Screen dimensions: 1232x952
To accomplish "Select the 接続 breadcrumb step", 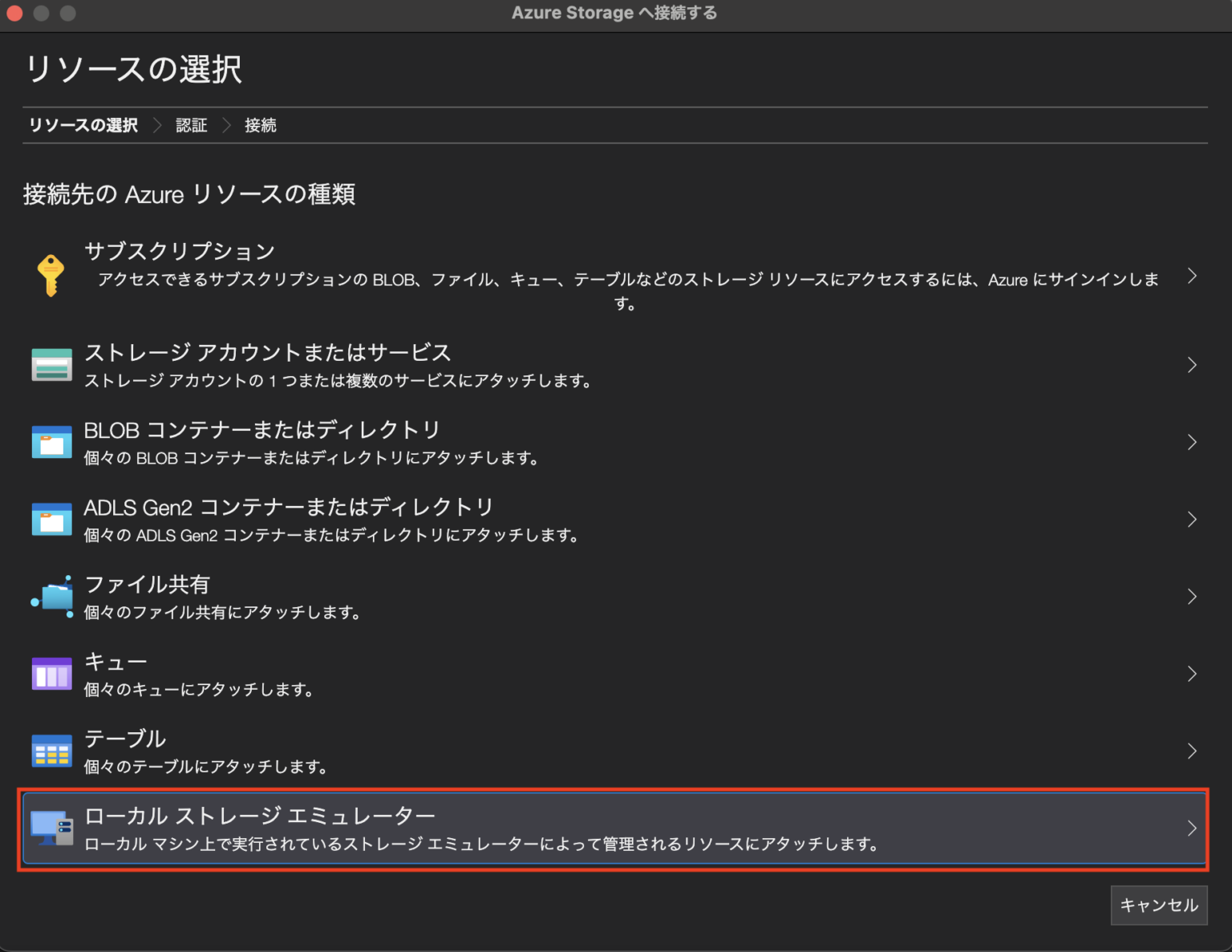I will pyautogui.click(x=261, y=125).
